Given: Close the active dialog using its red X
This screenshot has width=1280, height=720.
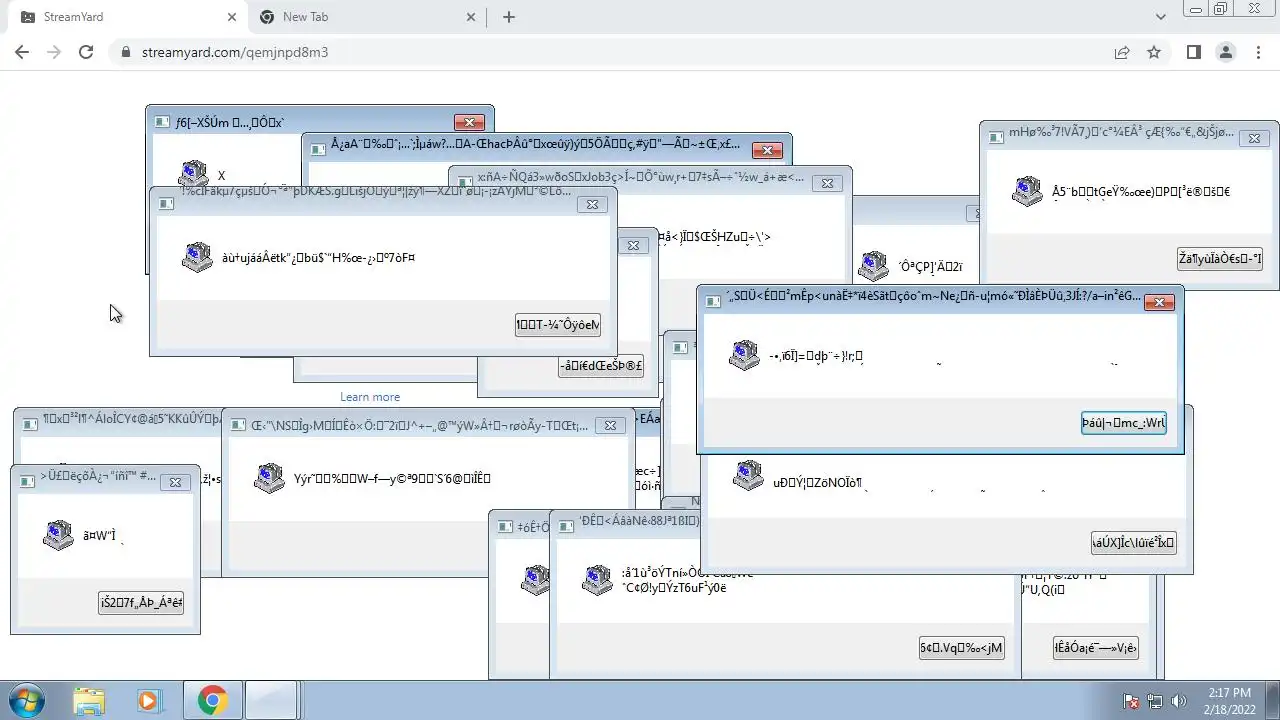Looking at the screenshot, I should [x=1159, y=302].
